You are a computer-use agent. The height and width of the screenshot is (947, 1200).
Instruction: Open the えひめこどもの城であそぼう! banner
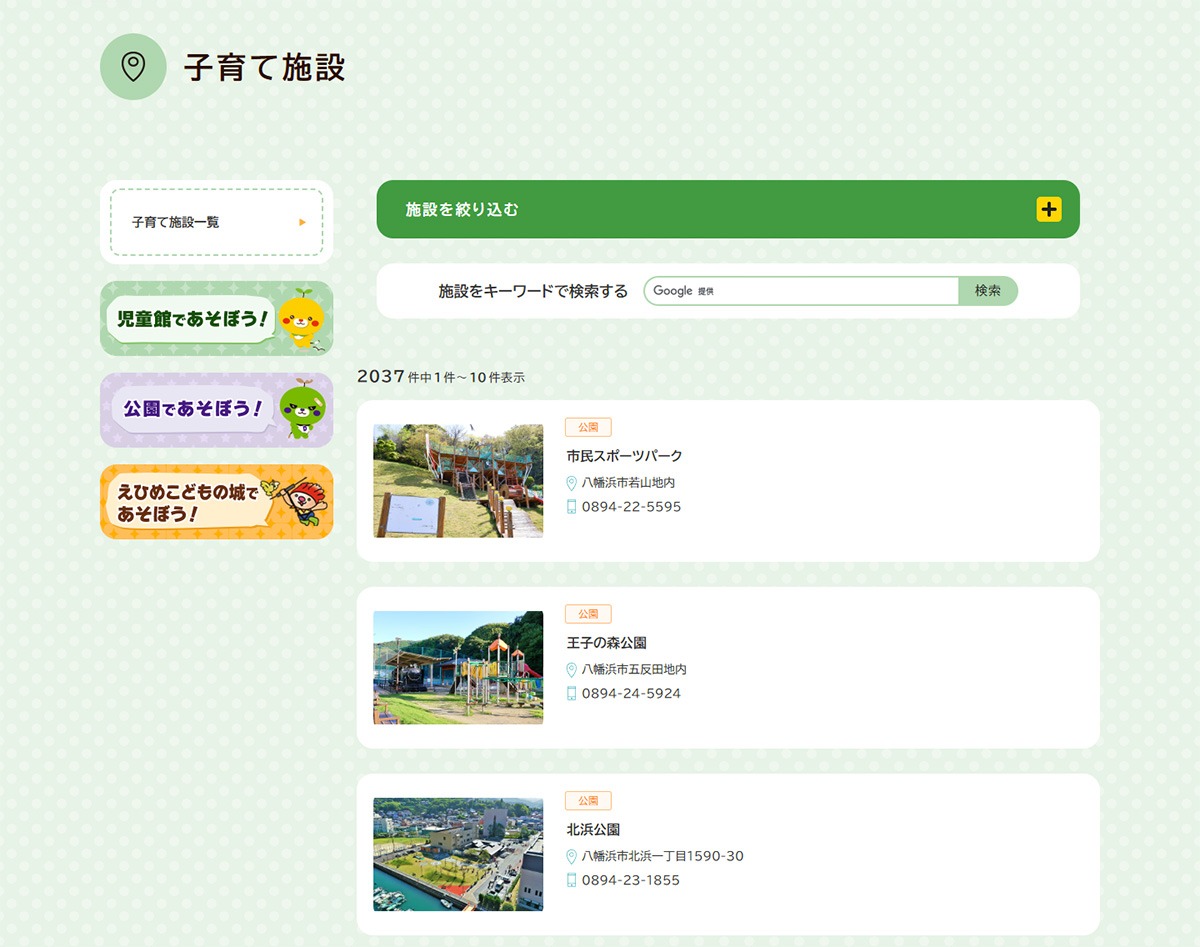click(216, 502)
